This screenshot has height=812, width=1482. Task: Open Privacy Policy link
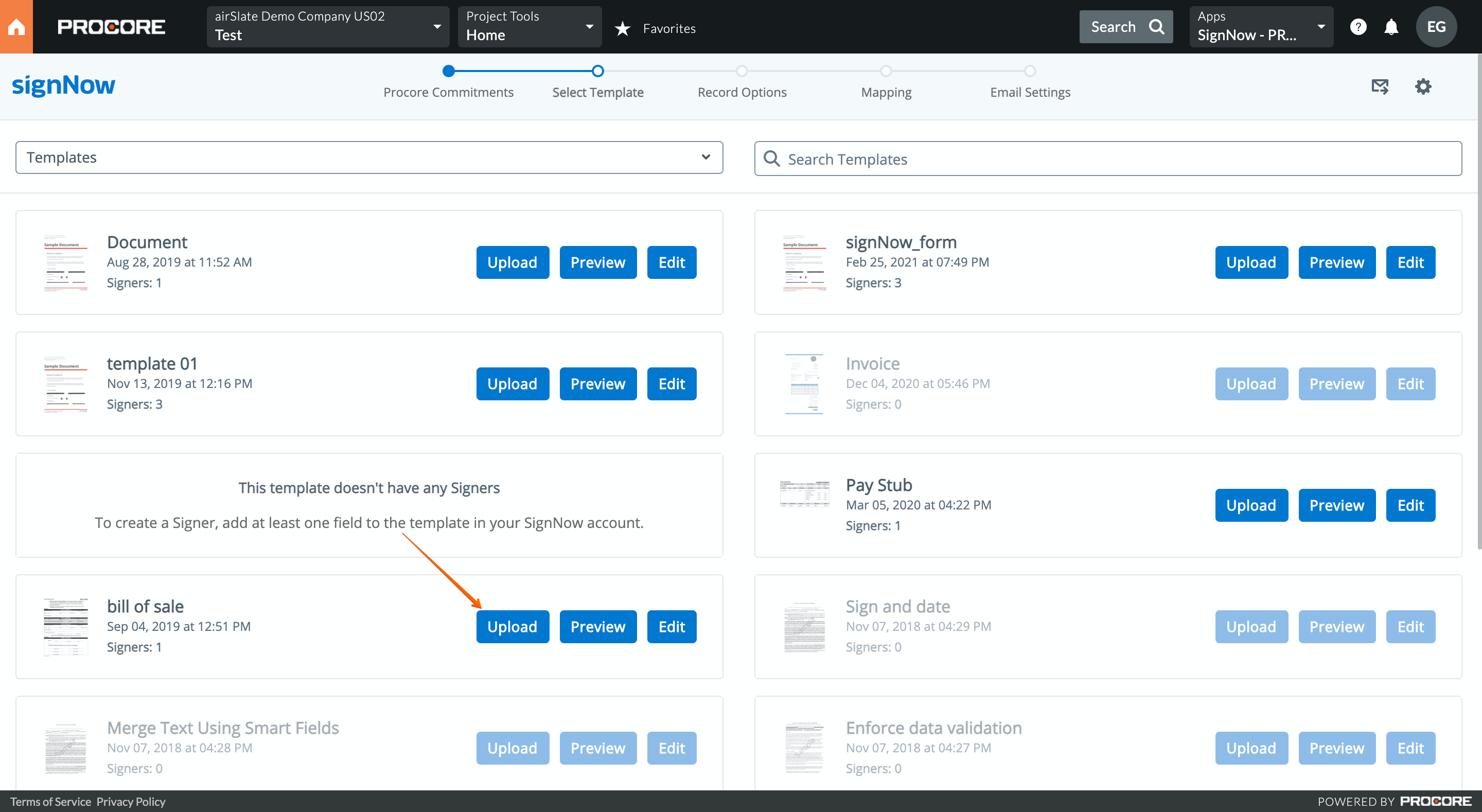coord(131,801)
